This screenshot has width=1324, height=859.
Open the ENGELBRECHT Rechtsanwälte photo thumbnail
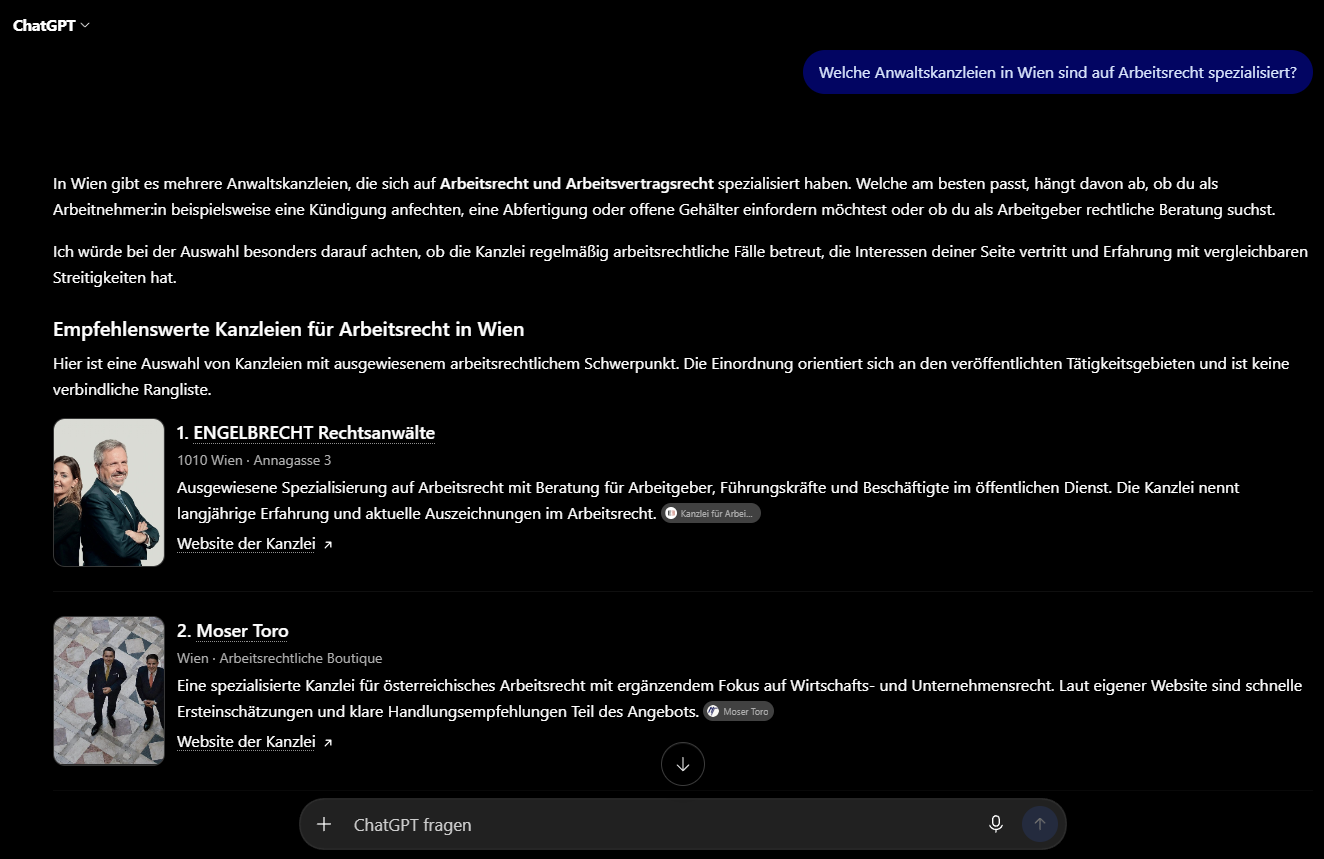[x=109, y=493]
